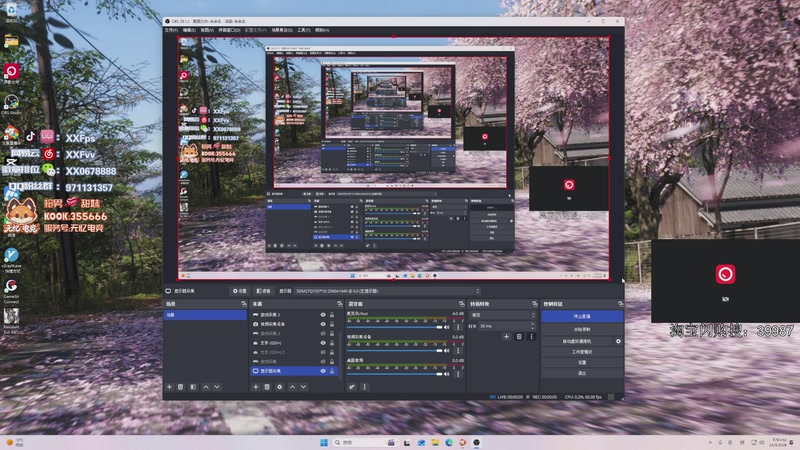
Task: Open the 滤镜 button in the source toolbar
Action: 263,291
